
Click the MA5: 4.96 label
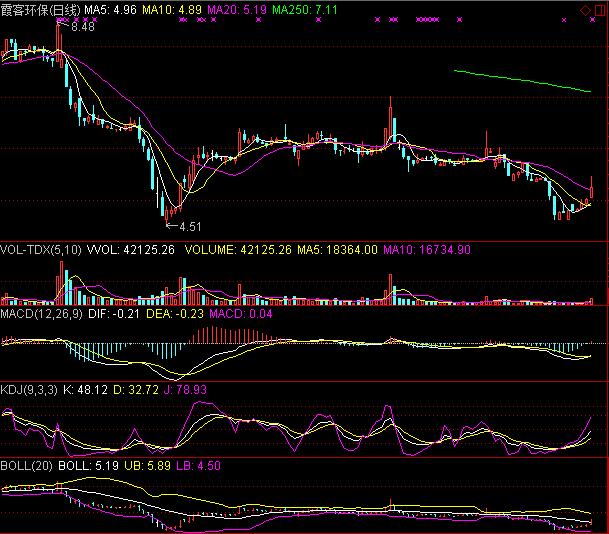pyautogui.click(x=111, y=10)
